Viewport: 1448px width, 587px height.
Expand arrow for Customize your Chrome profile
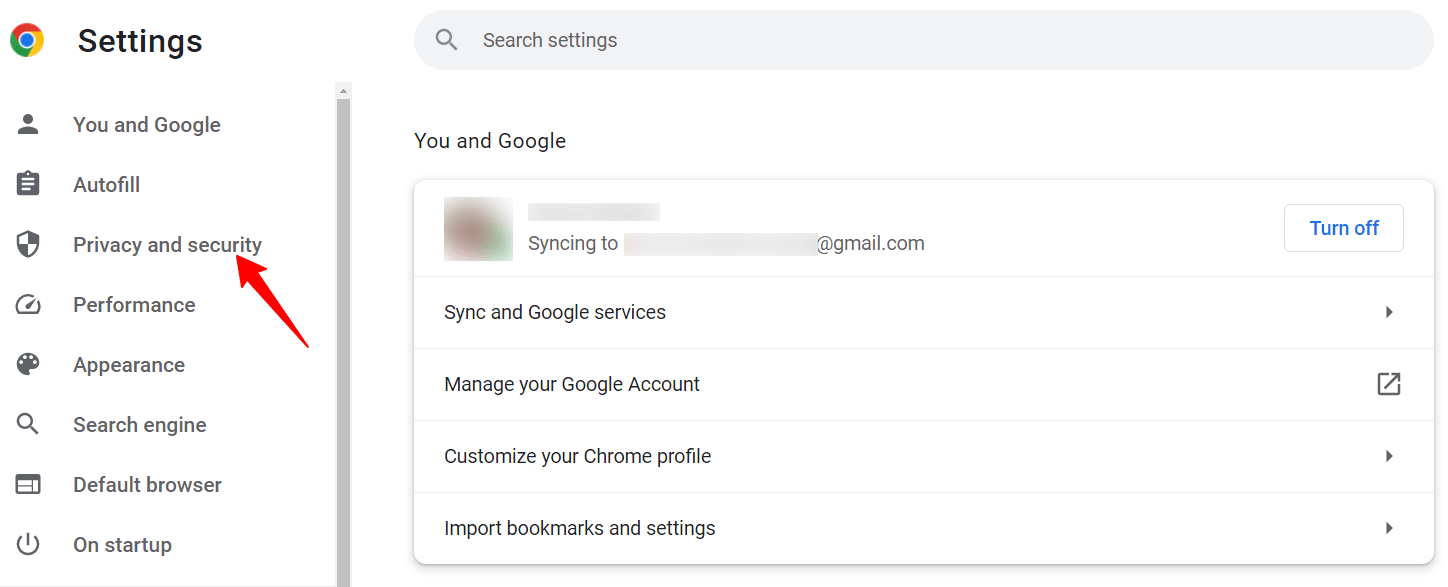tap(1389, 456)
